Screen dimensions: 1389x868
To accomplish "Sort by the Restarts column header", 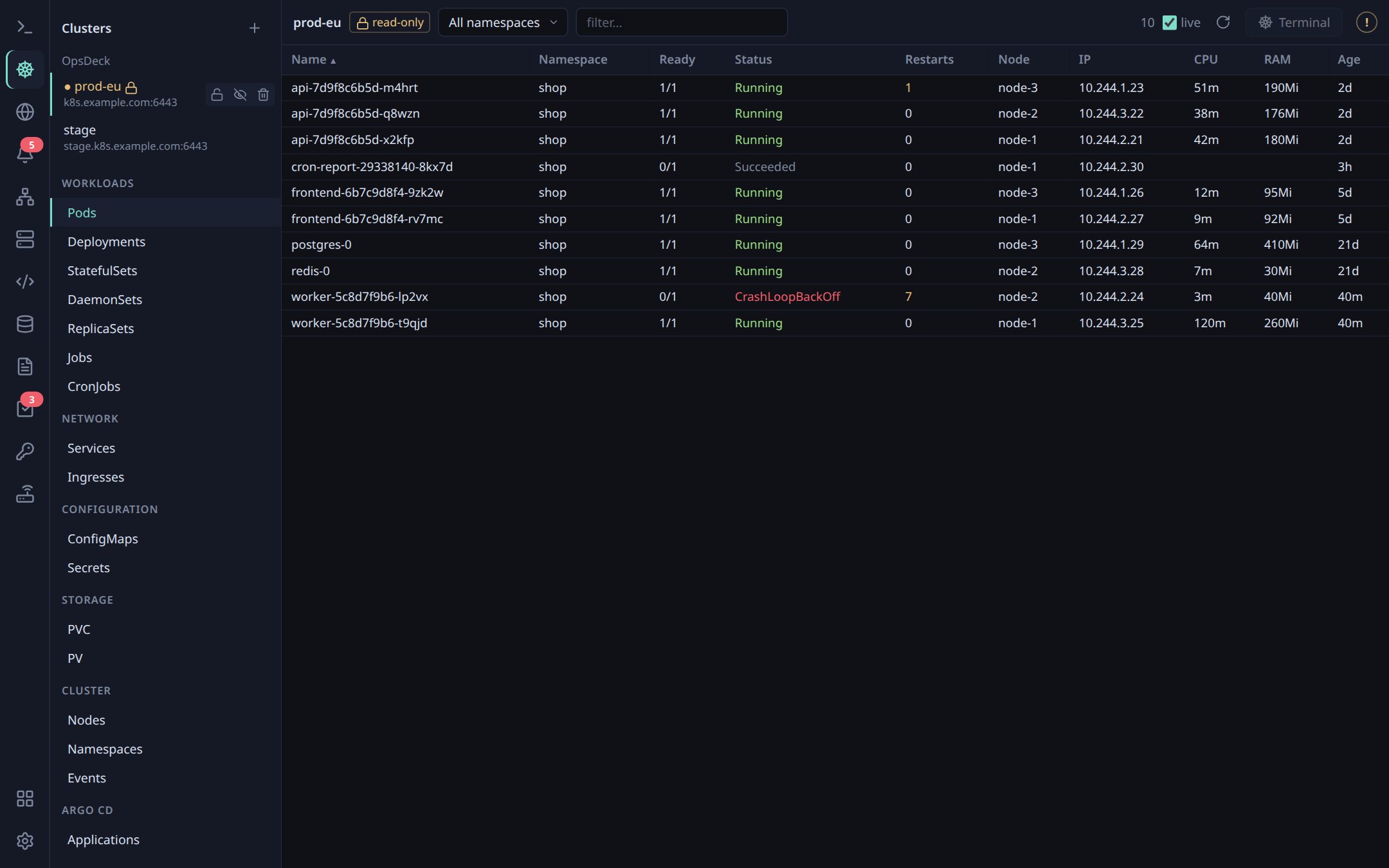I will tap(929, 59).
